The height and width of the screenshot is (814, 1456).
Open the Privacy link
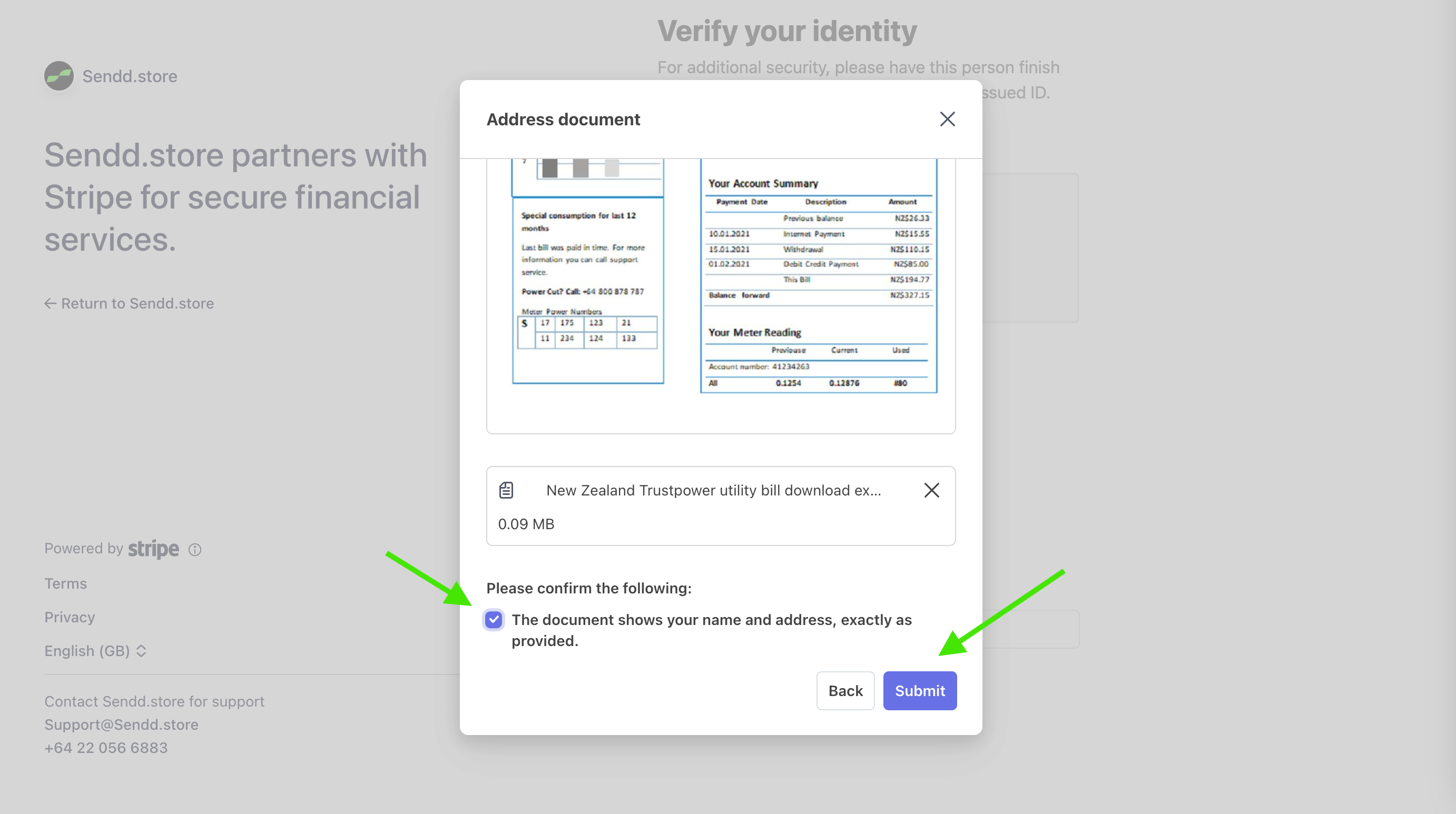pyautogui.click(x=70, y=617)
